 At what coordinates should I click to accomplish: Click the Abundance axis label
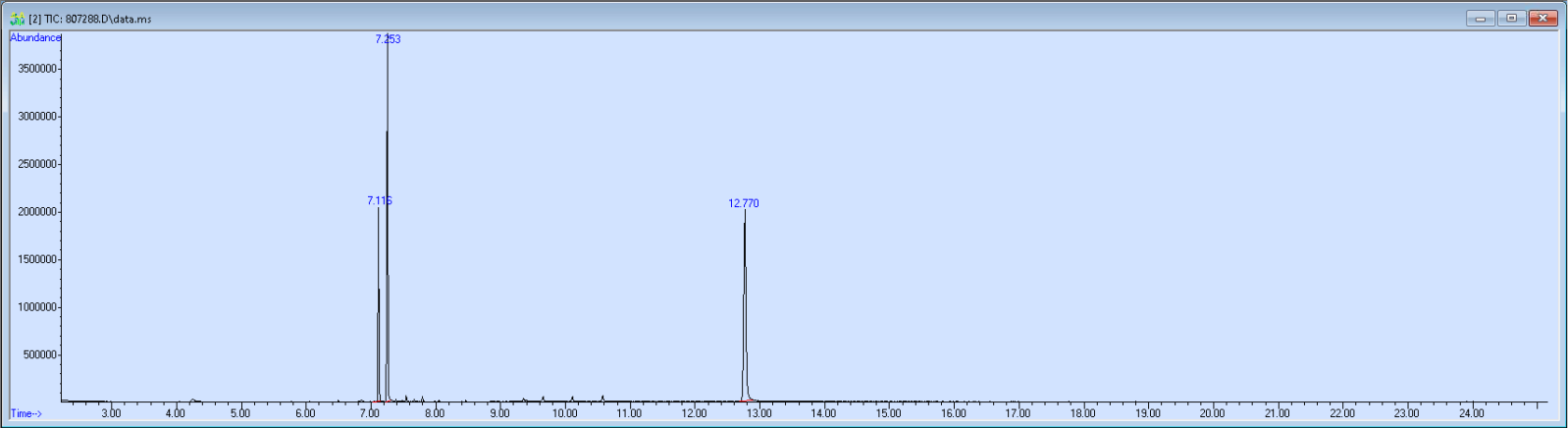(35, 37)
